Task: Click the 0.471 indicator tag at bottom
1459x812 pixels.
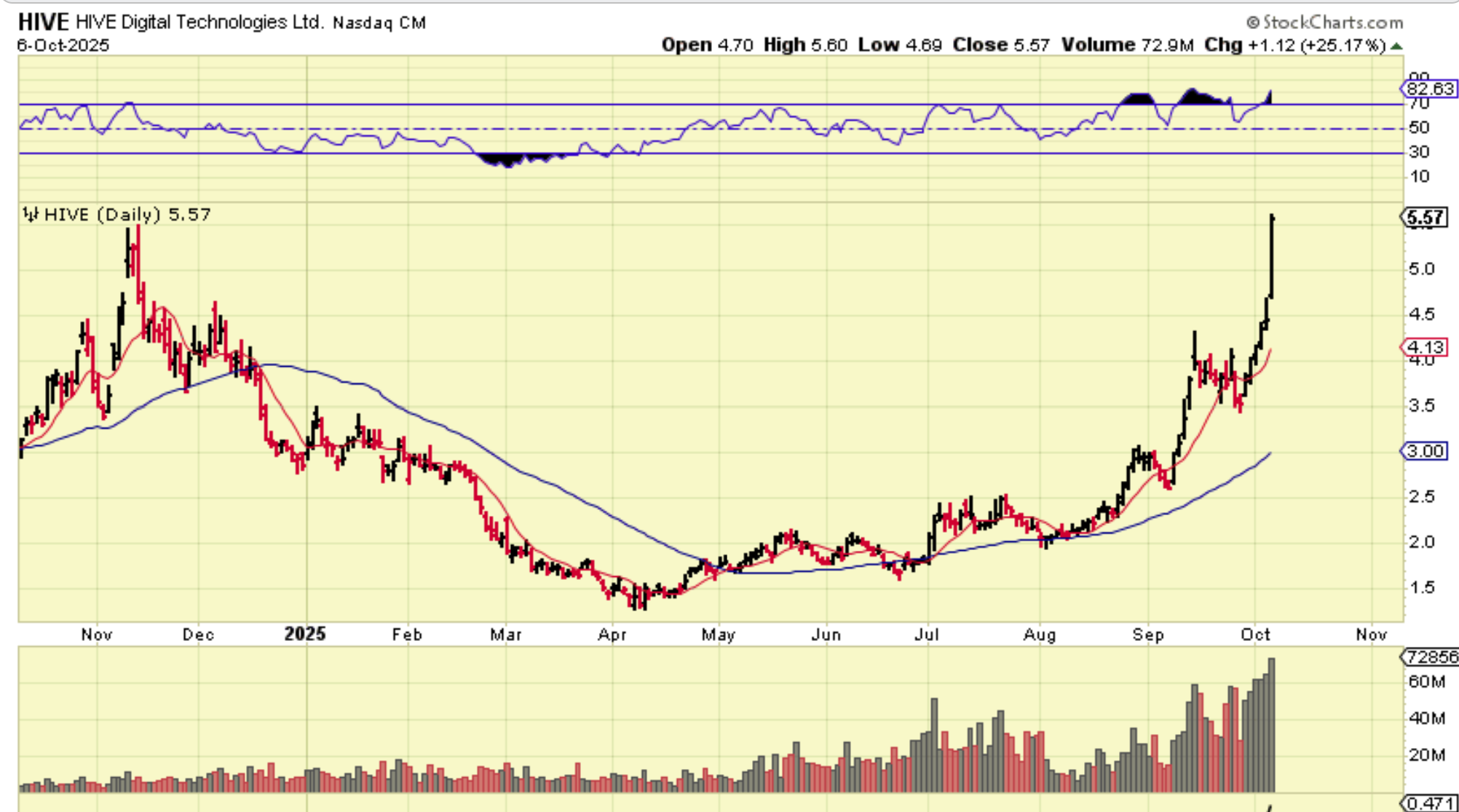Action: click(x=1430, y=803)
